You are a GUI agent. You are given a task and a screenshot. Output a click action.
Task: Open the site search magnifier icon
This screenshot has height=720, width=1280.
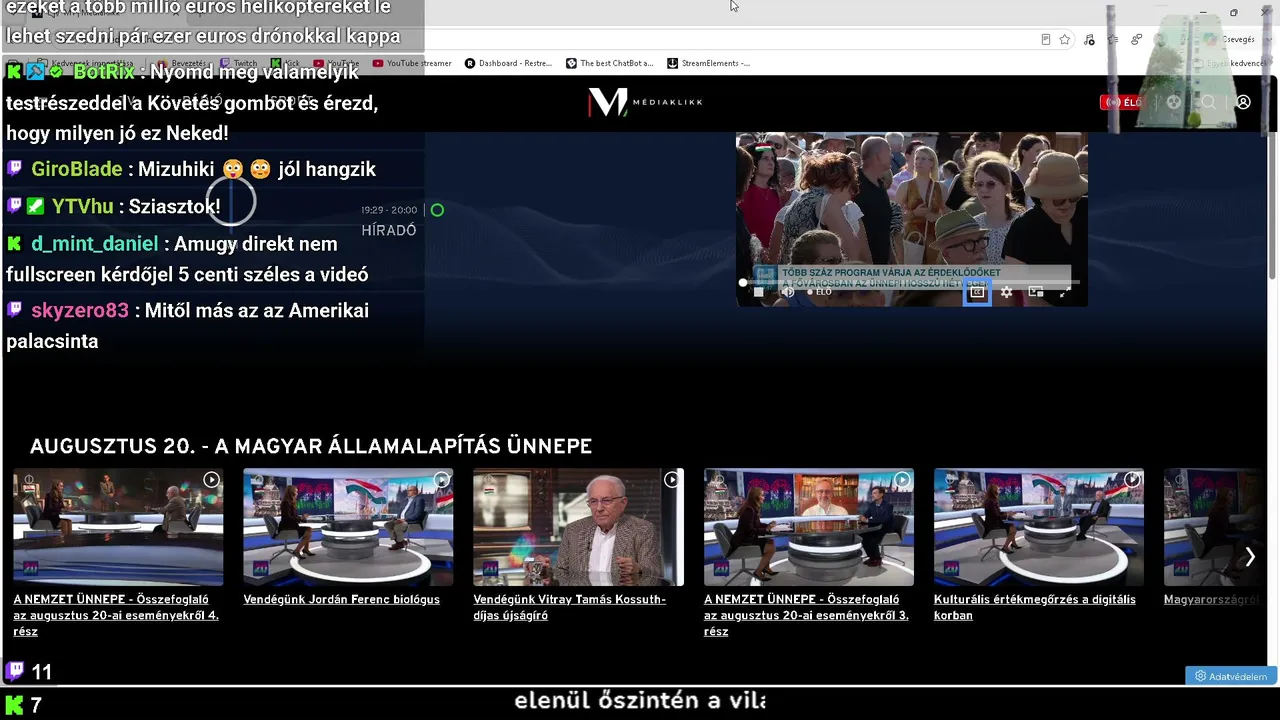click(x=1209, y=102)
